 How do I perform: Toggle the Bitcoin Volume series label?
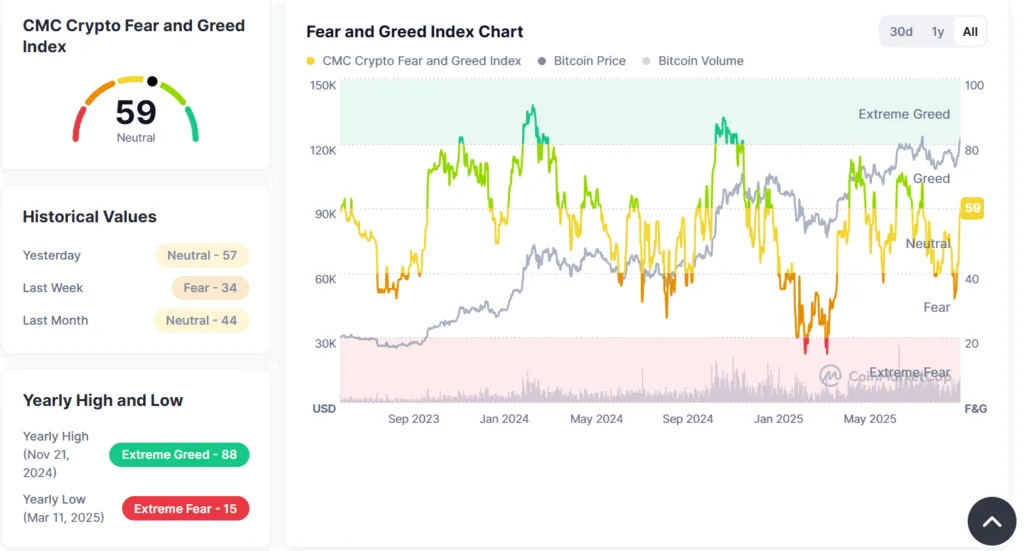pos(700,61)
